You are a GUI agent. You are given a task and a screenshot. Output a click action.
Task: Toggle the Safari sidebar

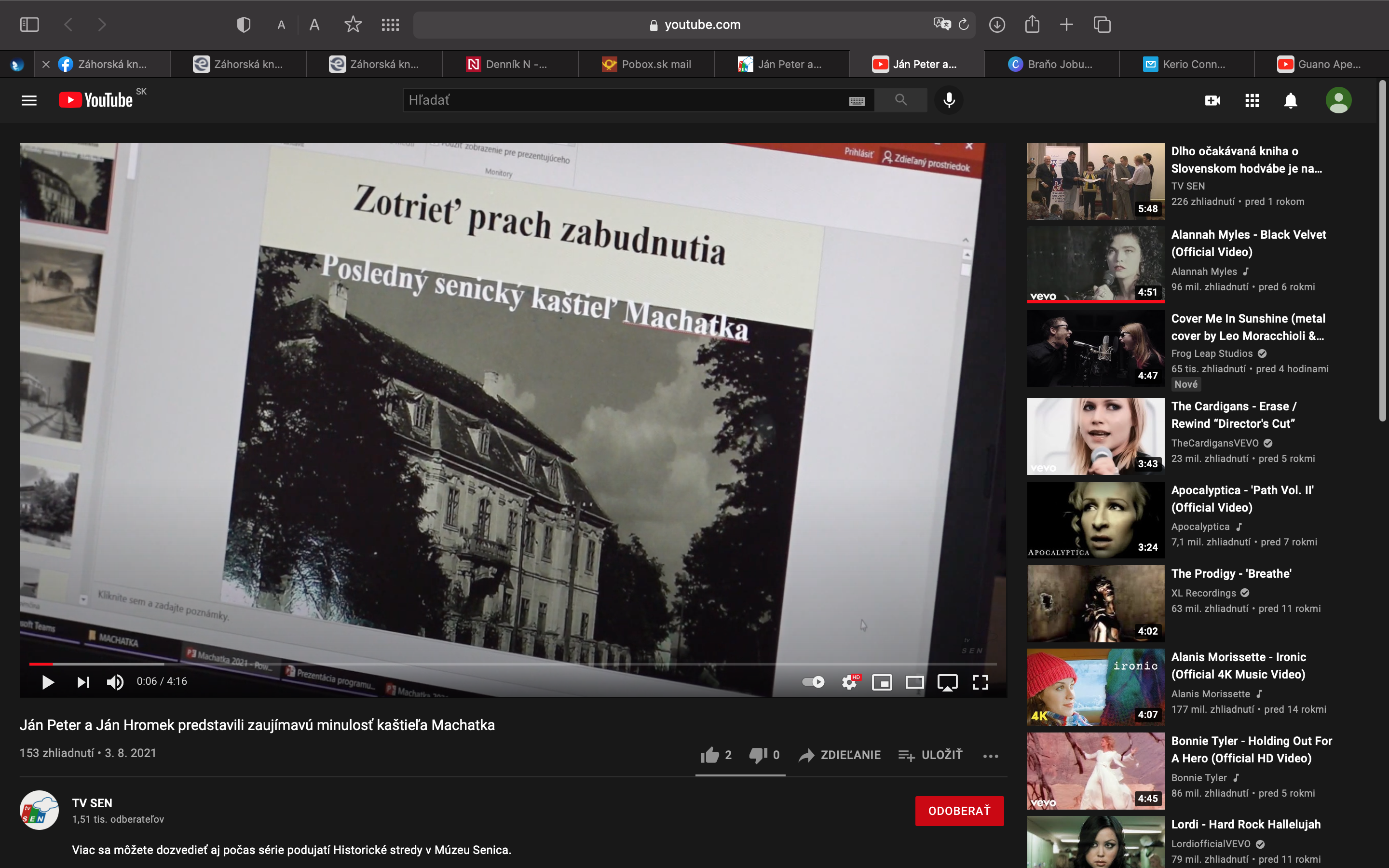[x=29, y=25]
